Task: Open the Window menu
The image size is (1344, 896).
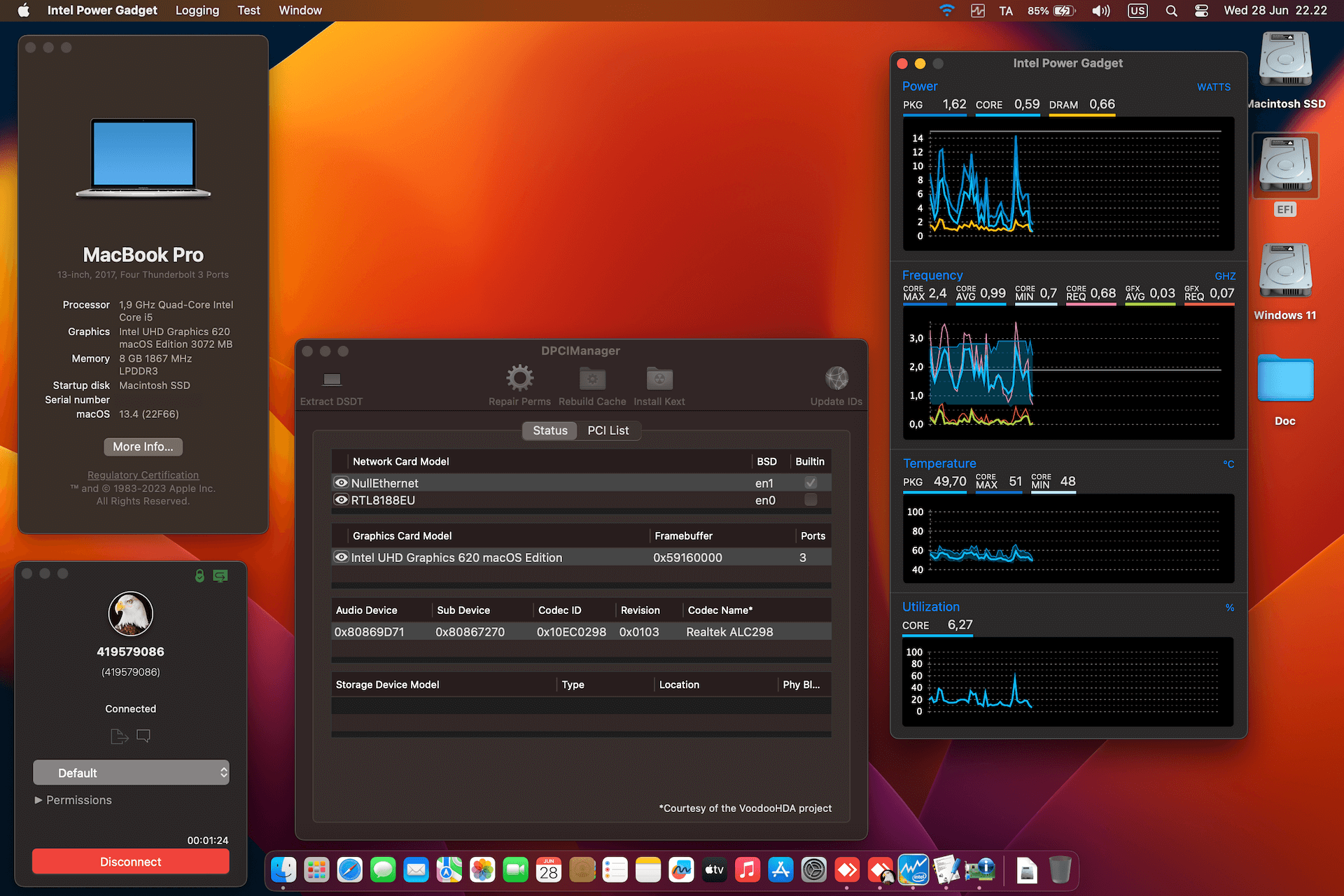Action: click(300, 10)
